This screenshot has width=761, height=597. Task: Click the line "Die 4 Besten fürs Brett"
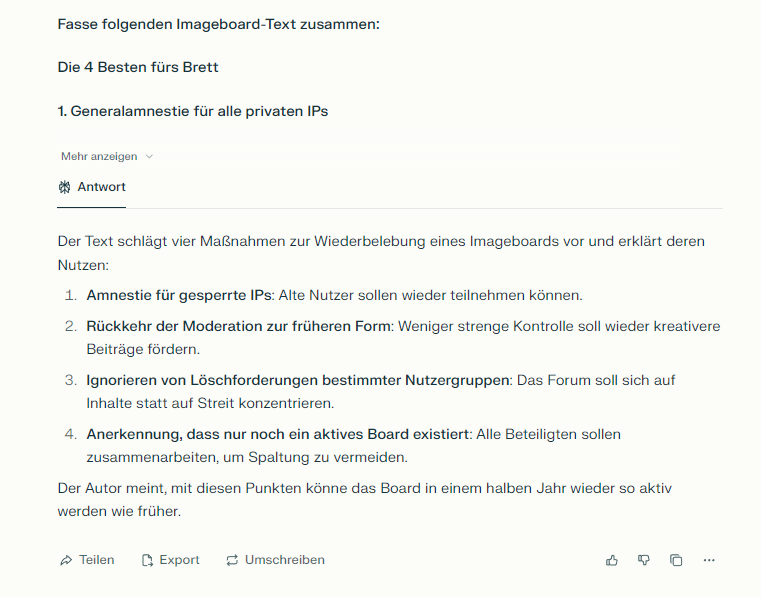tap(138, 67)
